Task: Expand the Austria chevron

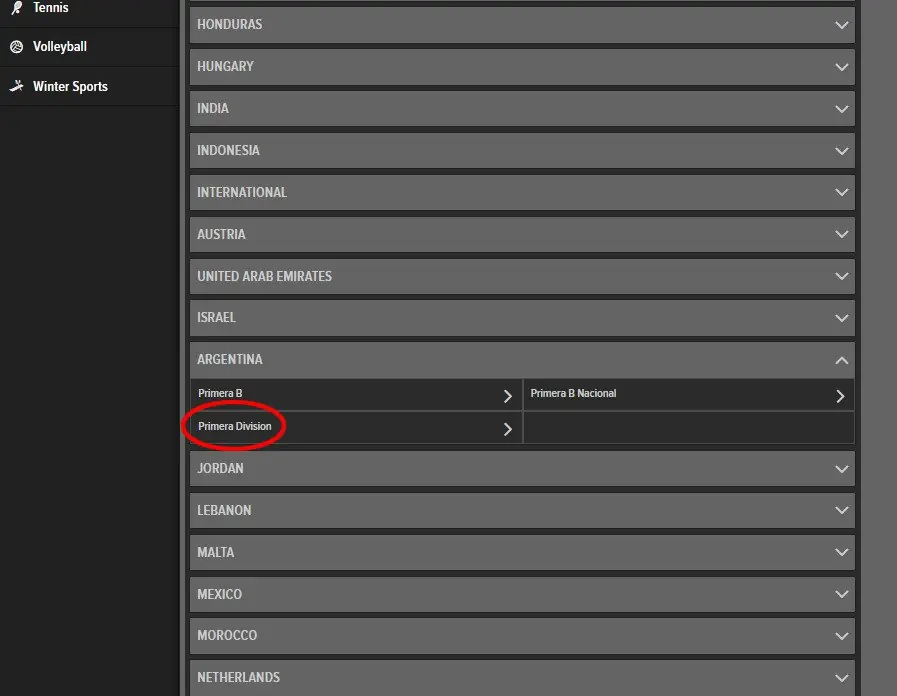Action: (x=842, y=234)
